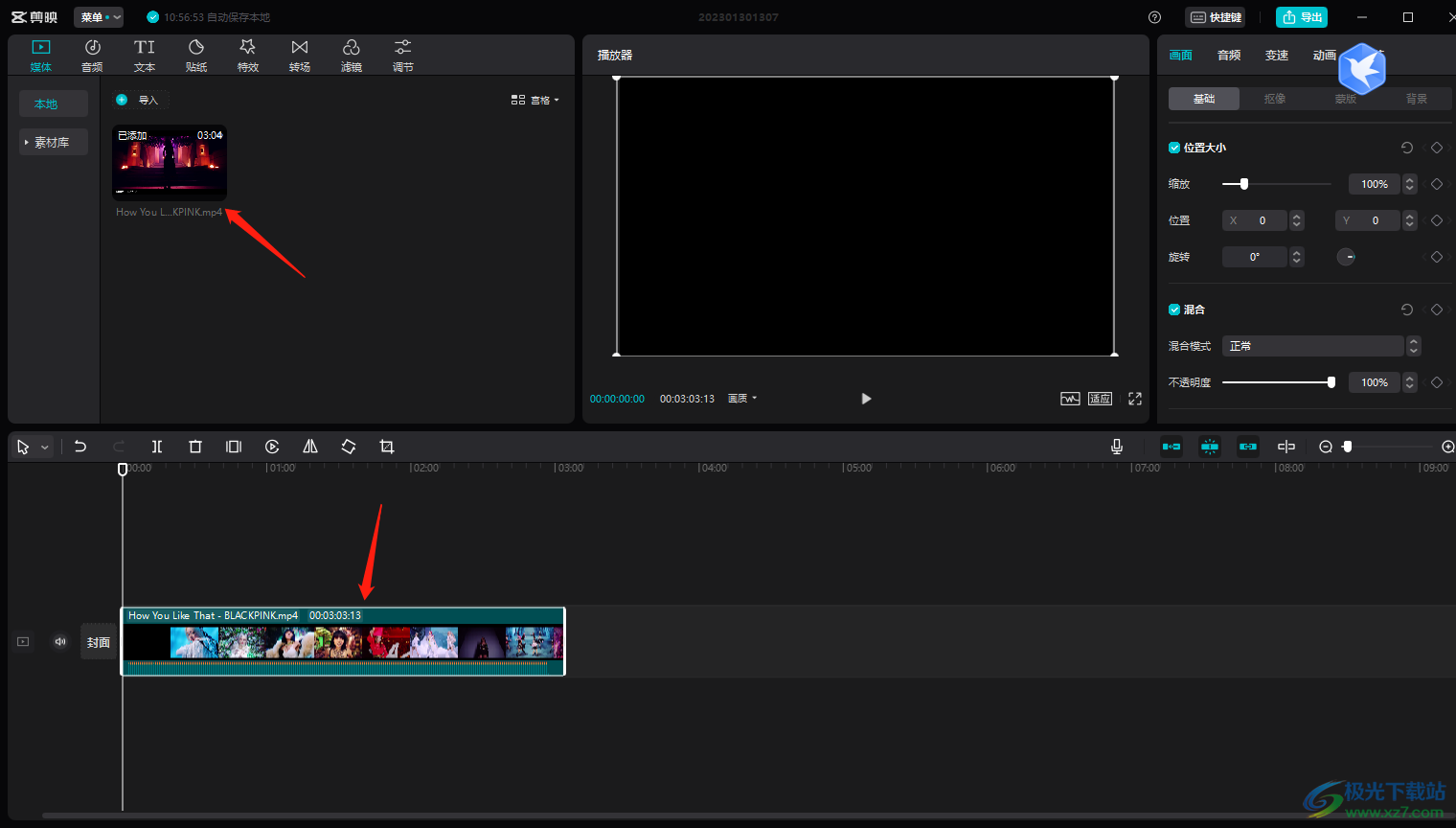The width and height of the screenshot is (1456, 828).
Task: Open the 宫格 view dropdown
Action: [535, 100]
